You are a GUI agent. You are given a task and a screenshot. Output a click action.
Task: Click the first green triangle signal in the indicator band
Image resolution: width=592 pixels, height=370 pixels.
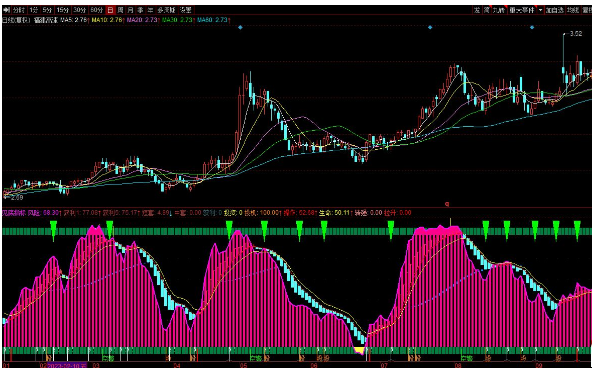(53, 231)
